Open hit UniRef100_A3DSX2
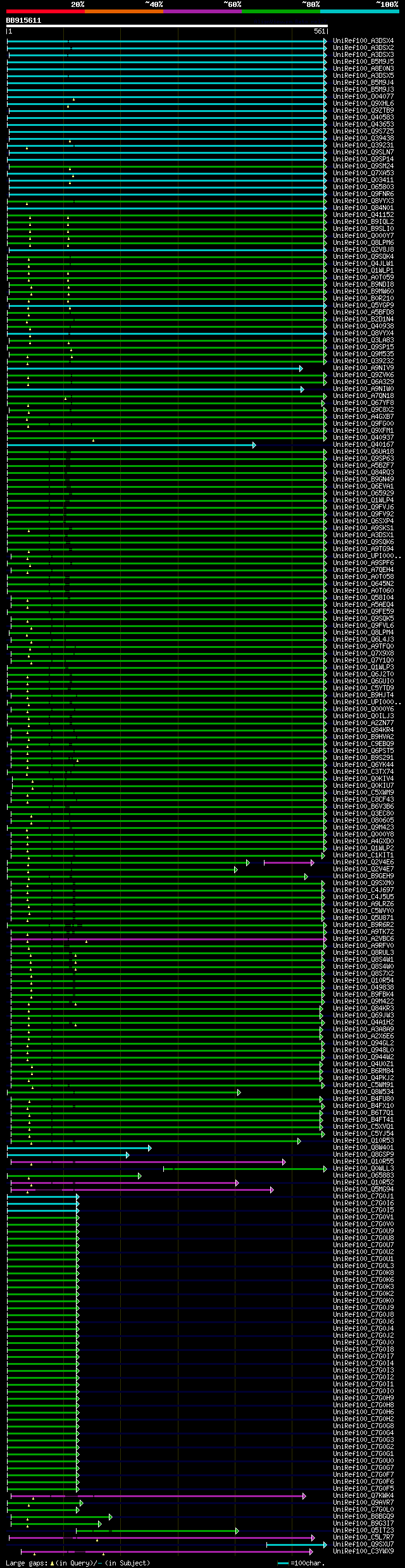The height and width of the screenshot is (1568, 405). point(363,47)
